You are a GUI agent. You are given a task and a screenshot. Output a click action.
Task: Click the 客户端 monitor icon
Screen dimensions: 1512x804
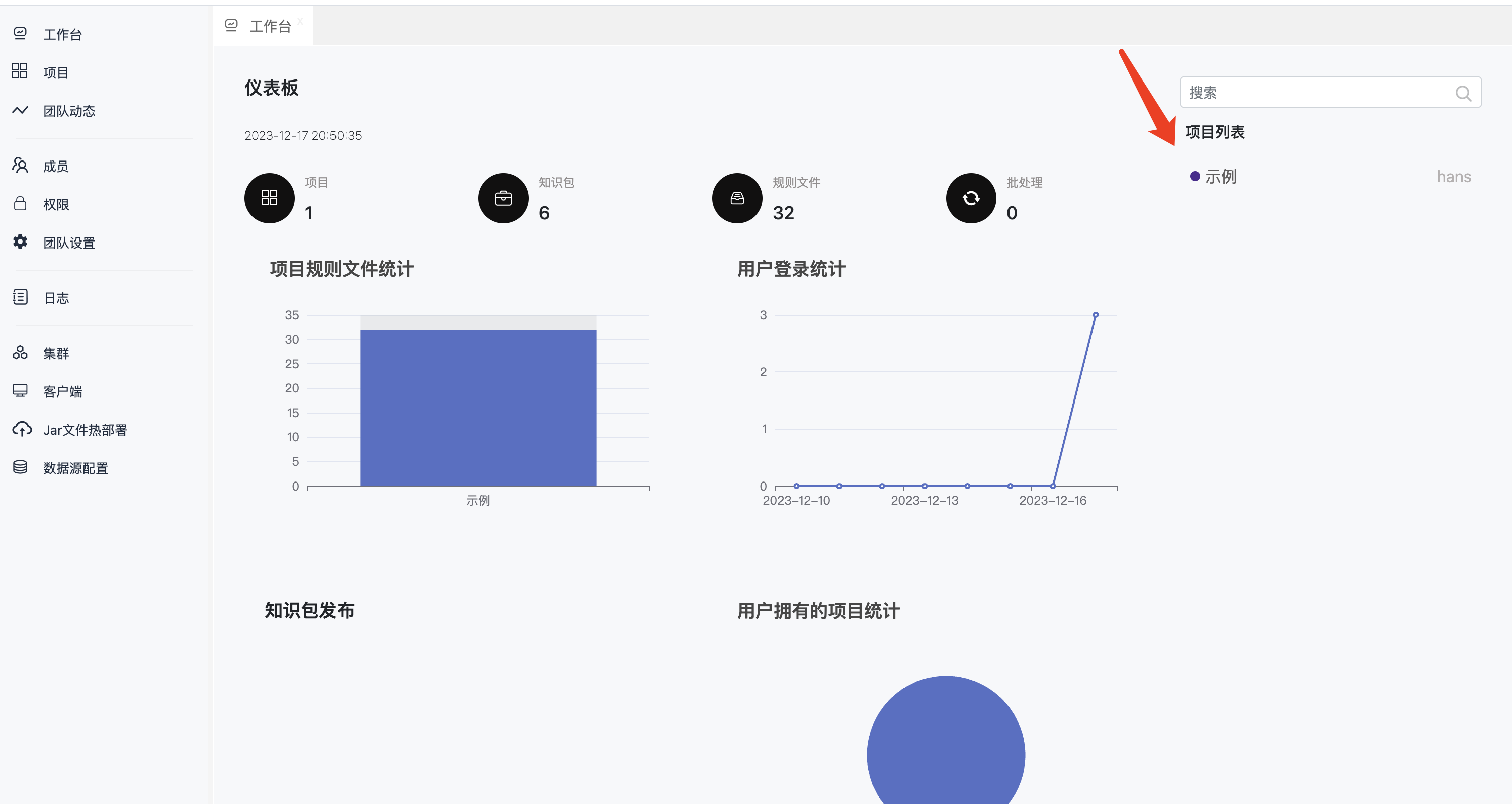coord(20,390)
